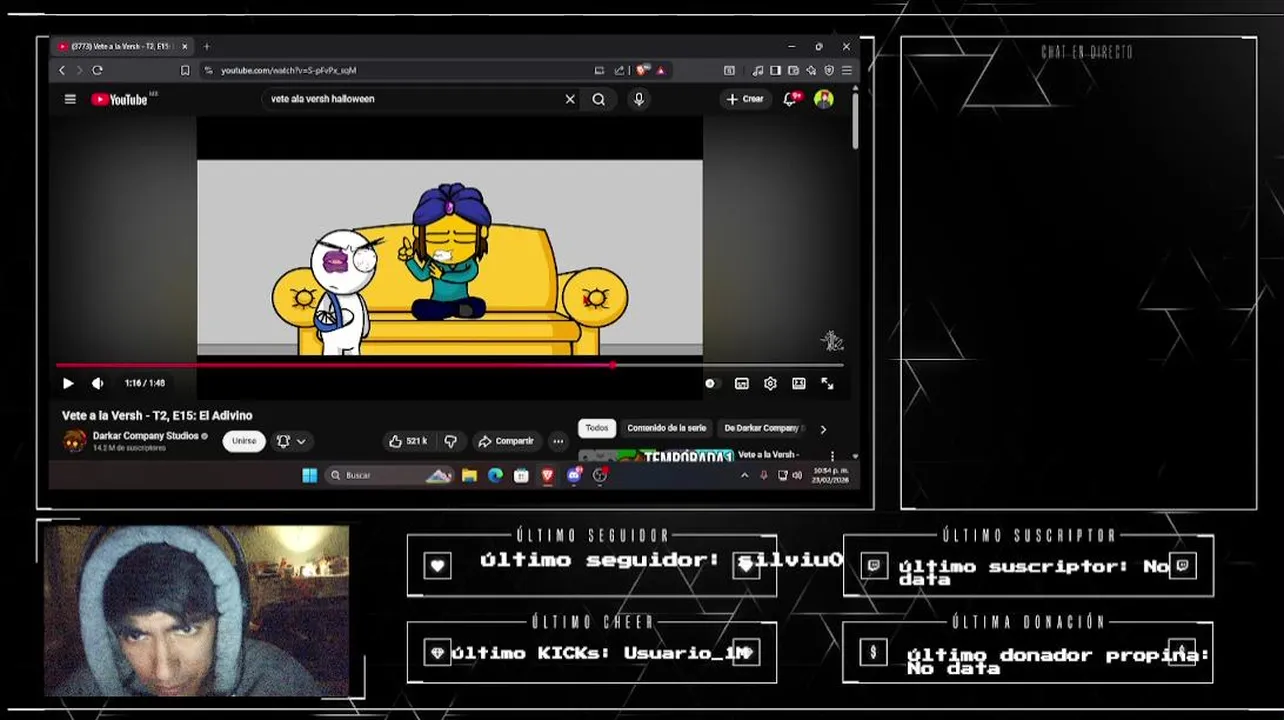Click the progress bar scrubber handle
Viewport: 1284px width, 720px height.
[x=612, y=365]
